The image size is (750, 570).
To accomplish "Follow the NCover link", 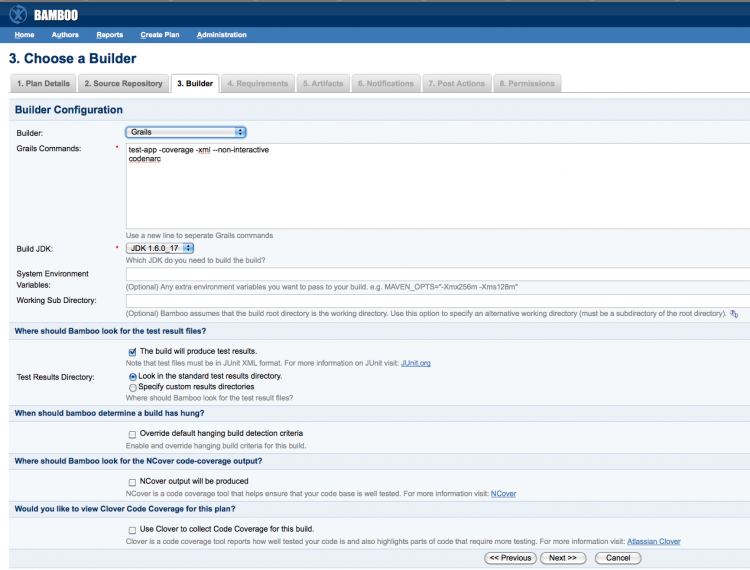I will 503,494.
